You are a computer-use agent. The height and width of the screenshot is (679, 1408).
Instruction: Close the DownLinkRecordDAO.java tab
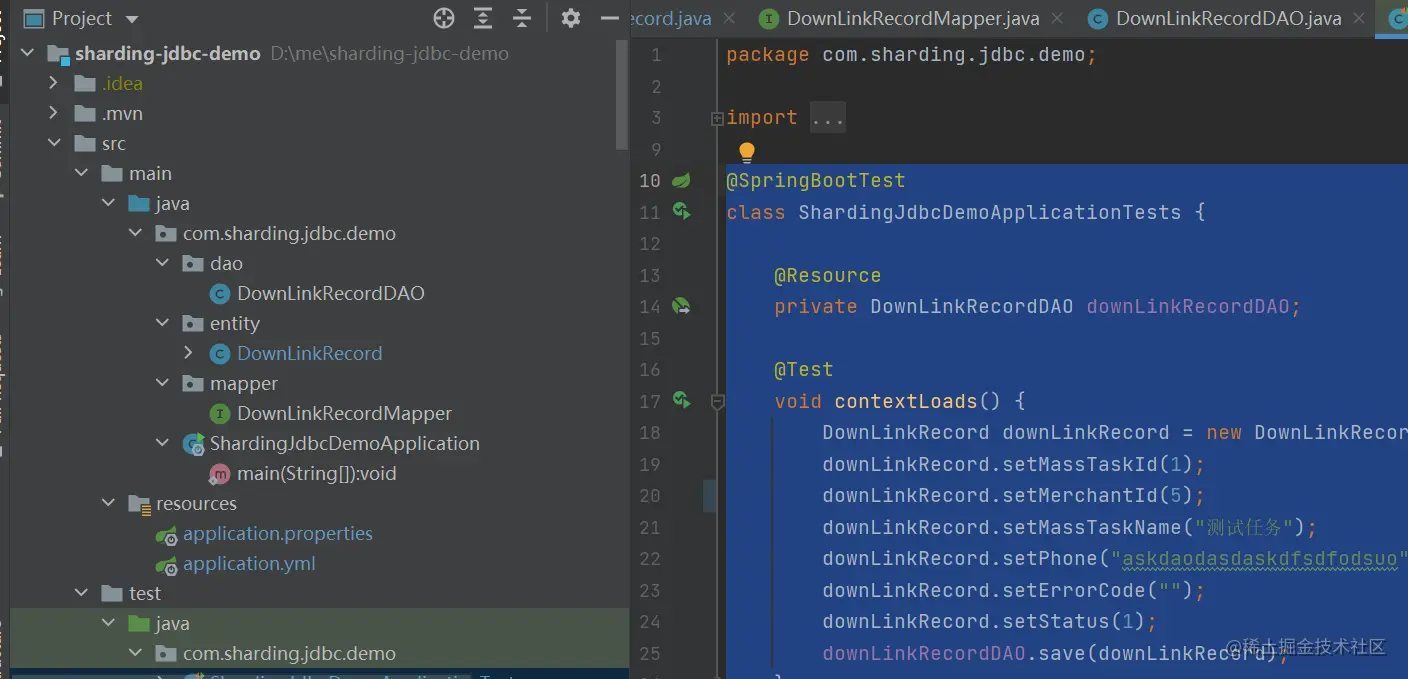pyautogui.click(x=1359, y=18)
